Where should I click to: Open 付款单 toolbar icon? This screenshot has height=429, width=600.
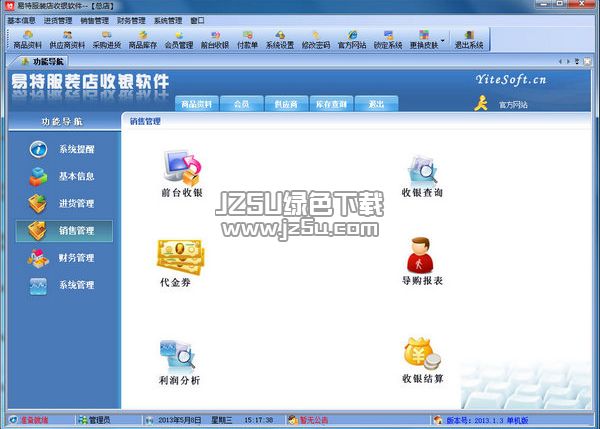(x=247, y=40)
